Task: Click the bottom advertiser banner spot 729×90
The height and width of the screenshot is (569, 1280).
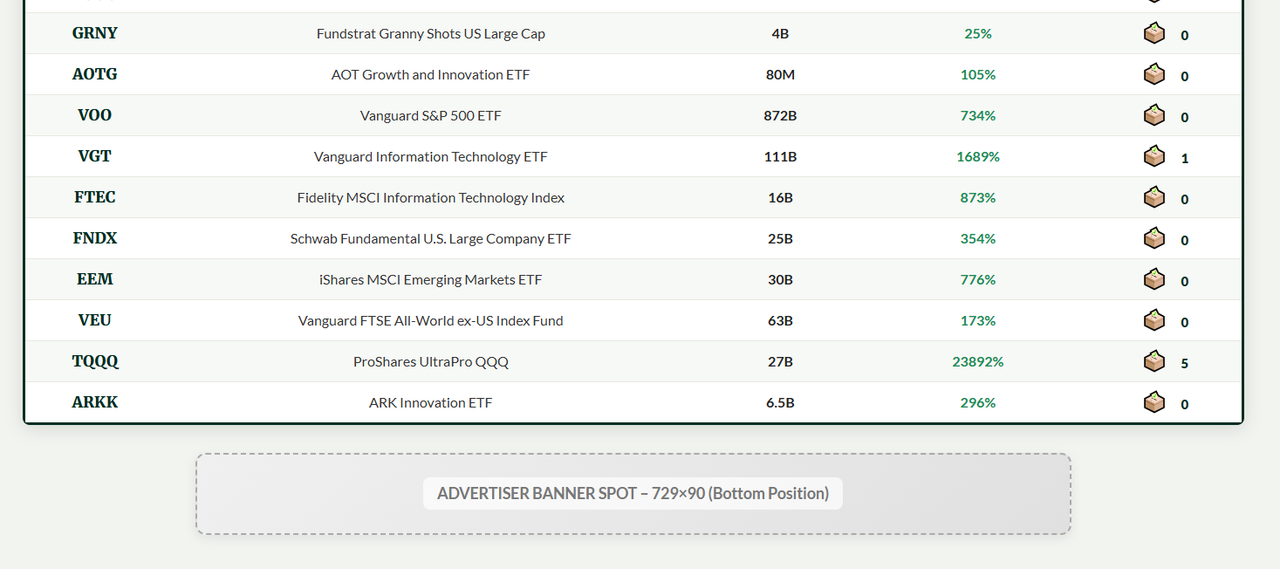Action: (633, 494)
